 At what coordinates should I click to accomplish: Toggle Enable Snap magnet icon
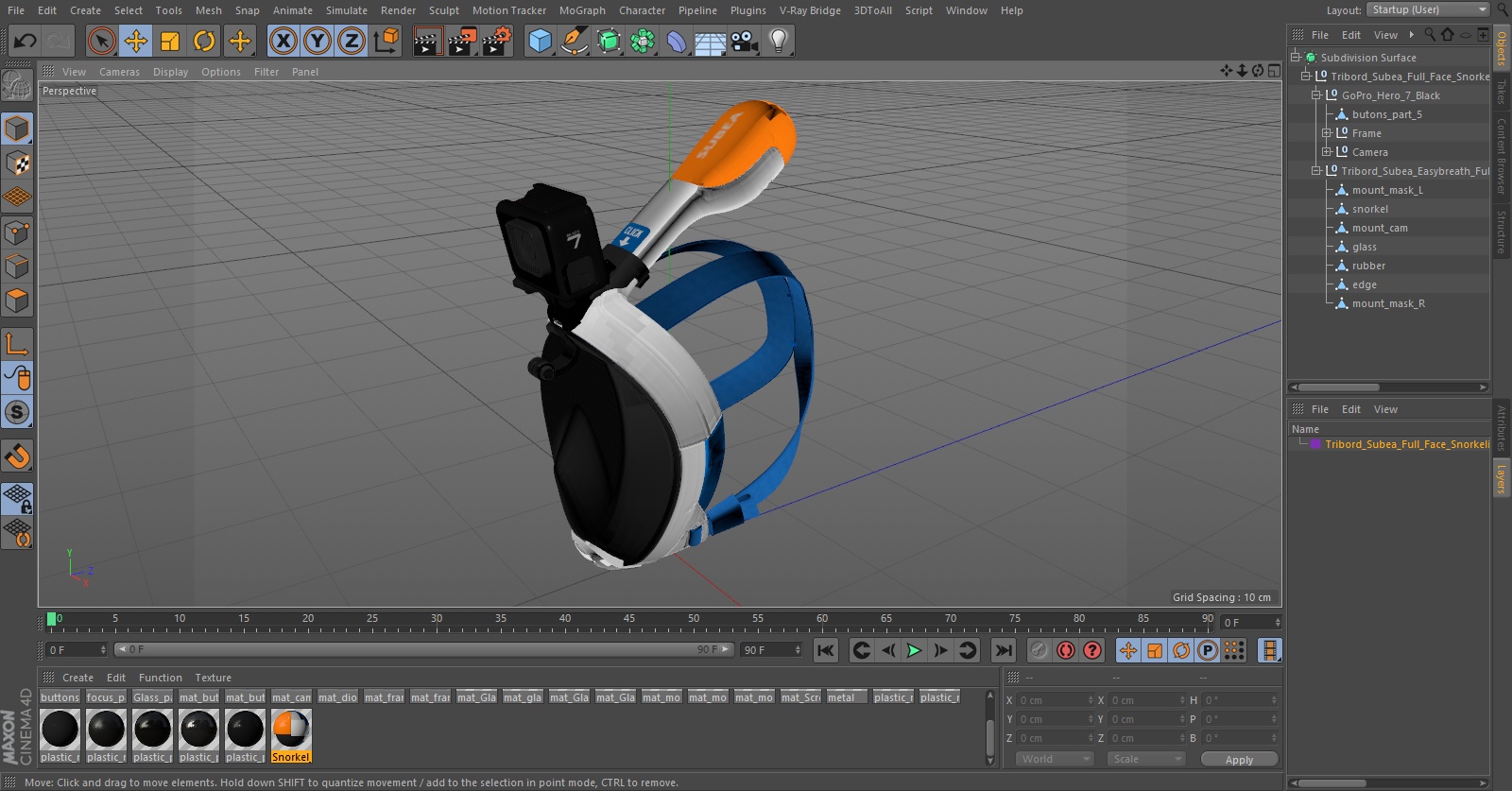(x=18, y=456)
